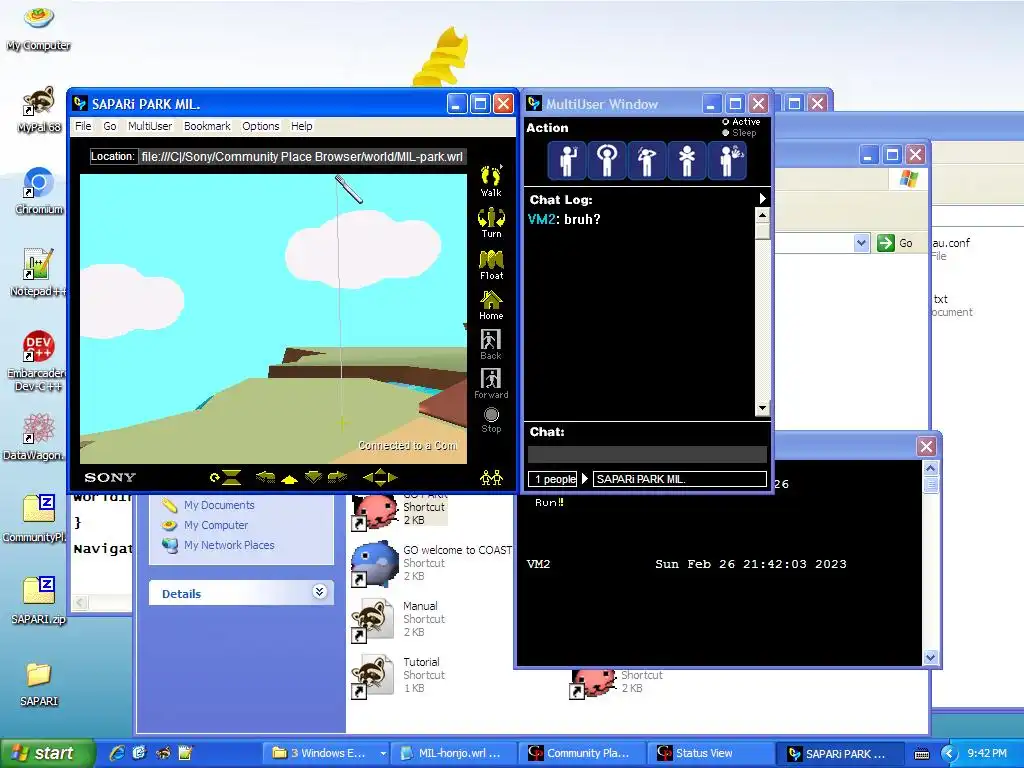Open the MyPal 68 desktop shortcut
This screenshot has height=768, width=1024.
[39, 109]
